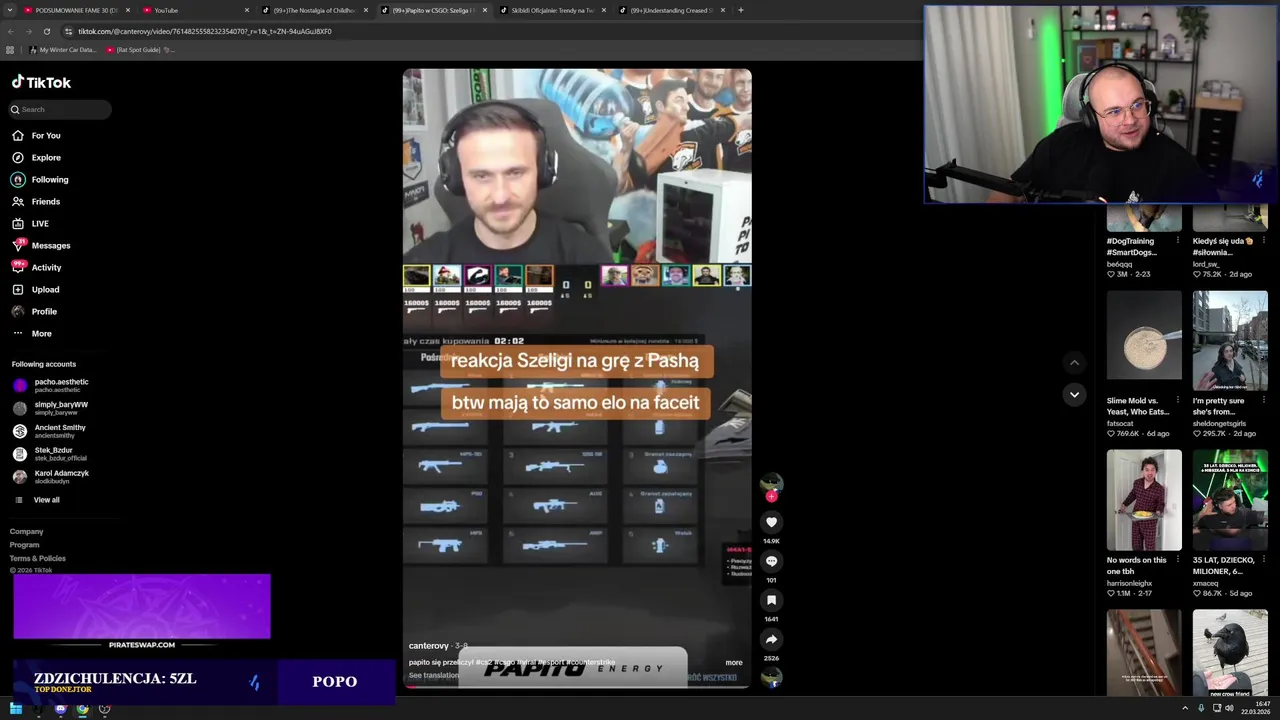Screen dimensions: 1280x720
Task: Focus the TikTok Search field
Action: click(x=60, y=109)
